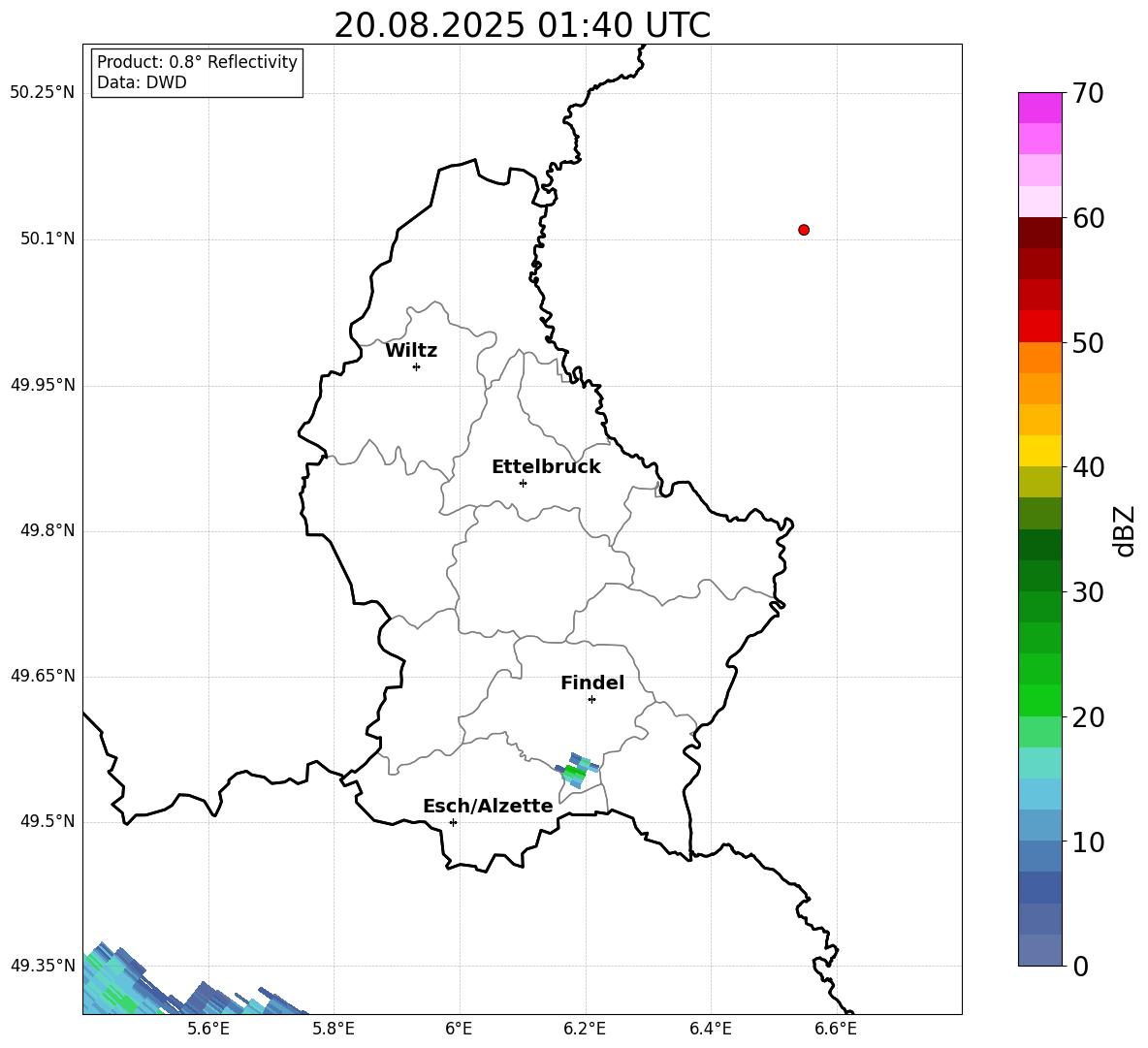Click the colorbar tick label 40
This screenshot has width=1148, height=1048.
1089,467
